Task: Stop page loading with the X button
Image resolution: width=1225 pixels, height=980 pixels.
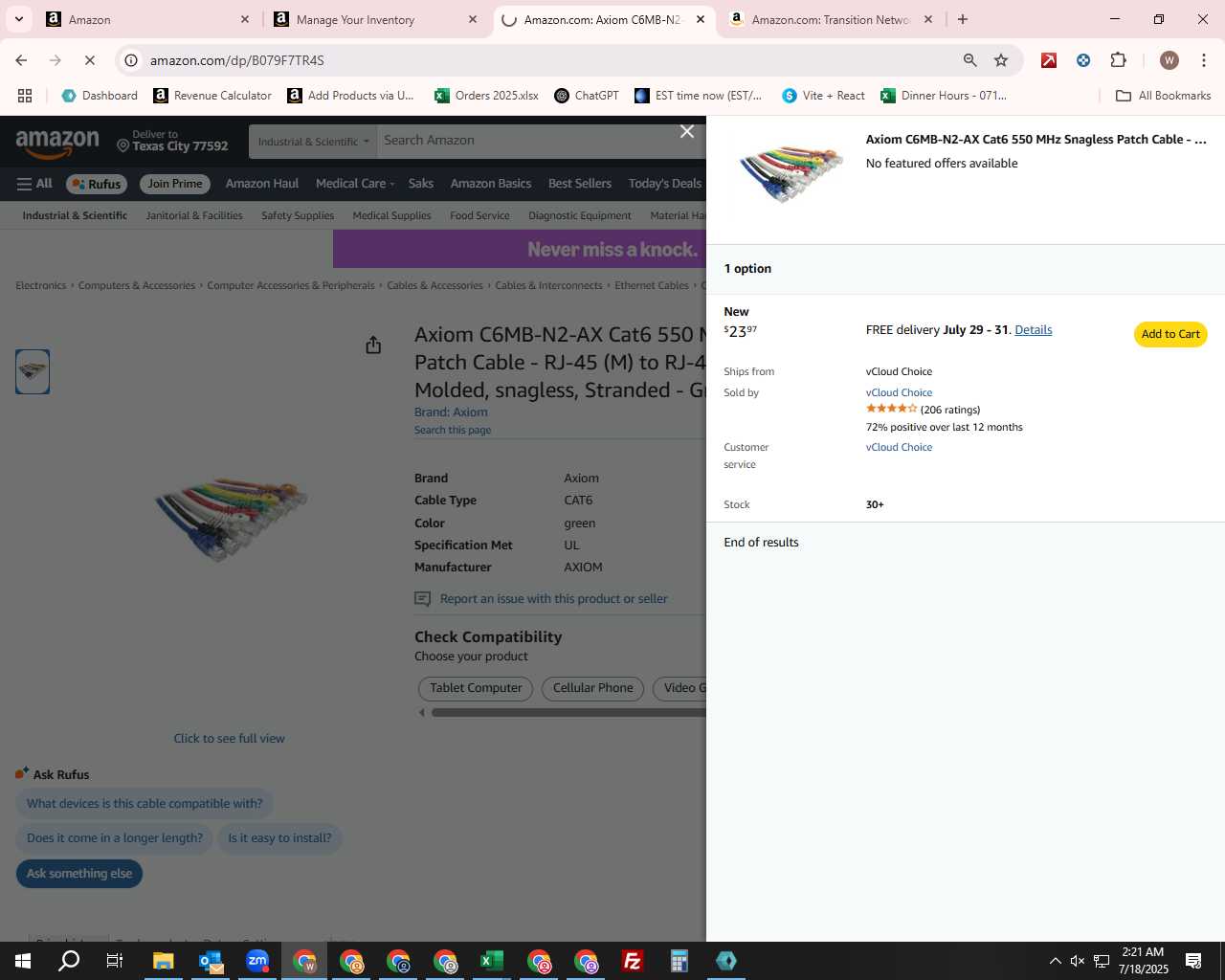Action: click(89, 60)
